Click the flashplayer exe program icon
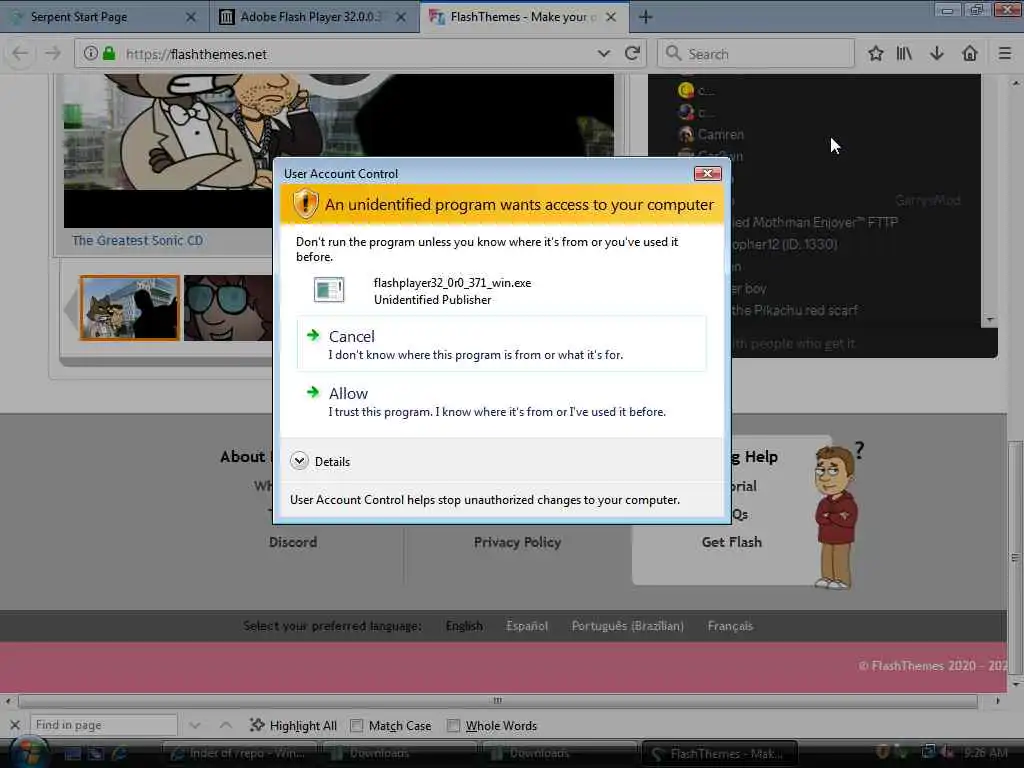Screen dimensions: 1024x768 point(328,289)
